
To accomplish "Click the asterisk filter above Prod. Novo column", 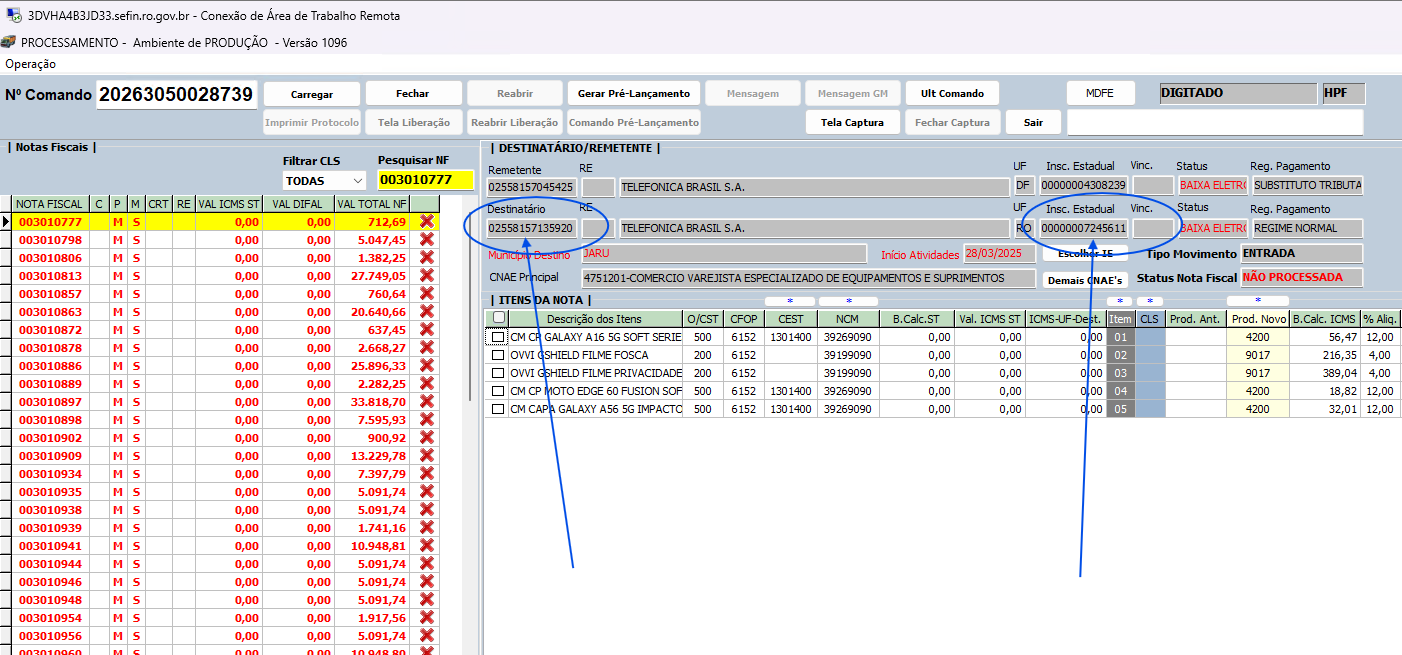I will coord(1257,301).
